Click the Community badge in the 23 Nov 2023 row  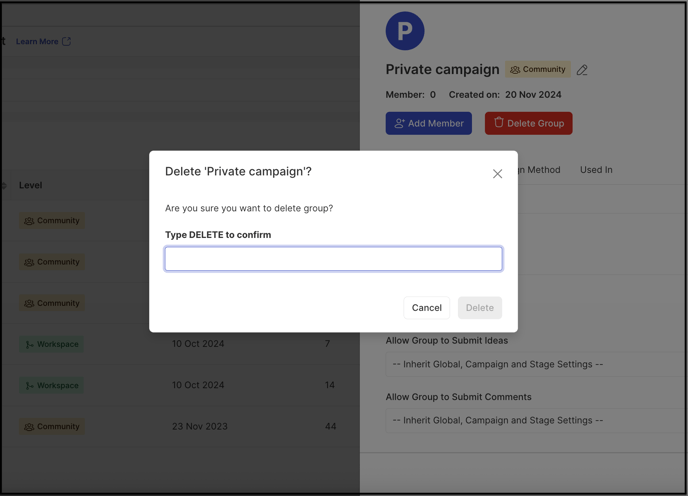[x=52, y=426]
